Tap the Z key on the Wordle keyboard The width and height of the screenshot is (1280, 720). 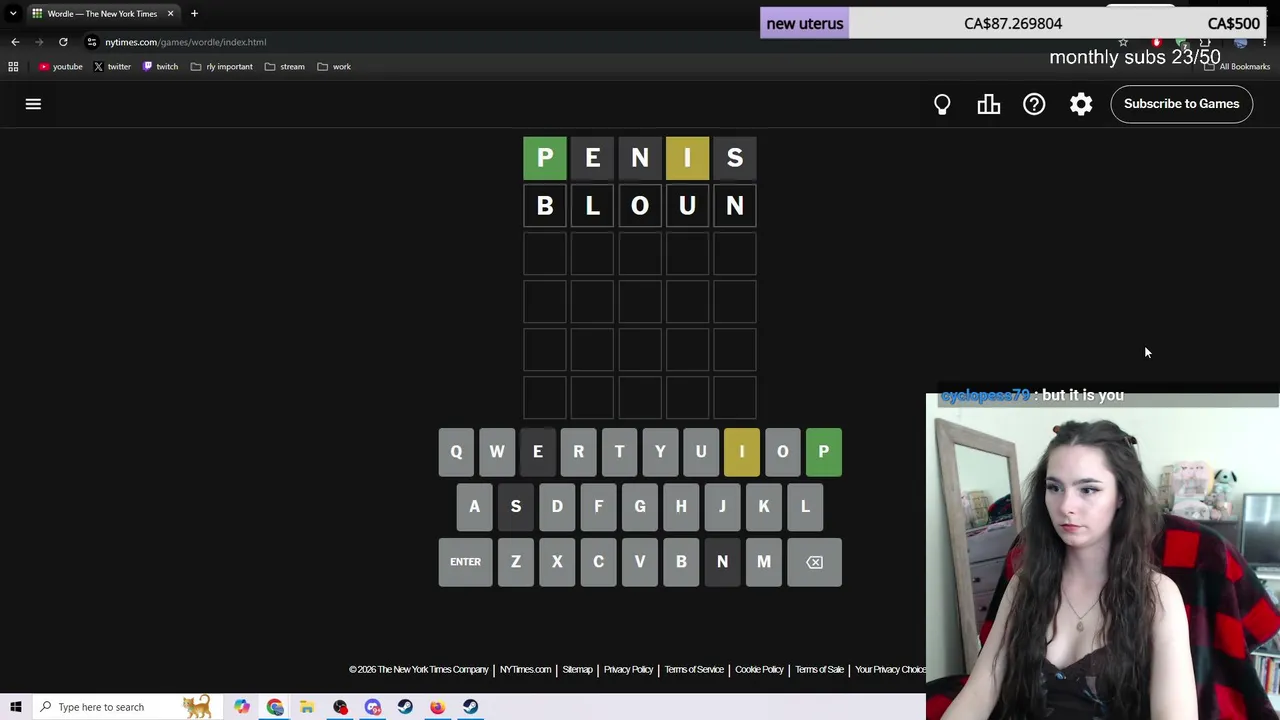tap(516, 562)
